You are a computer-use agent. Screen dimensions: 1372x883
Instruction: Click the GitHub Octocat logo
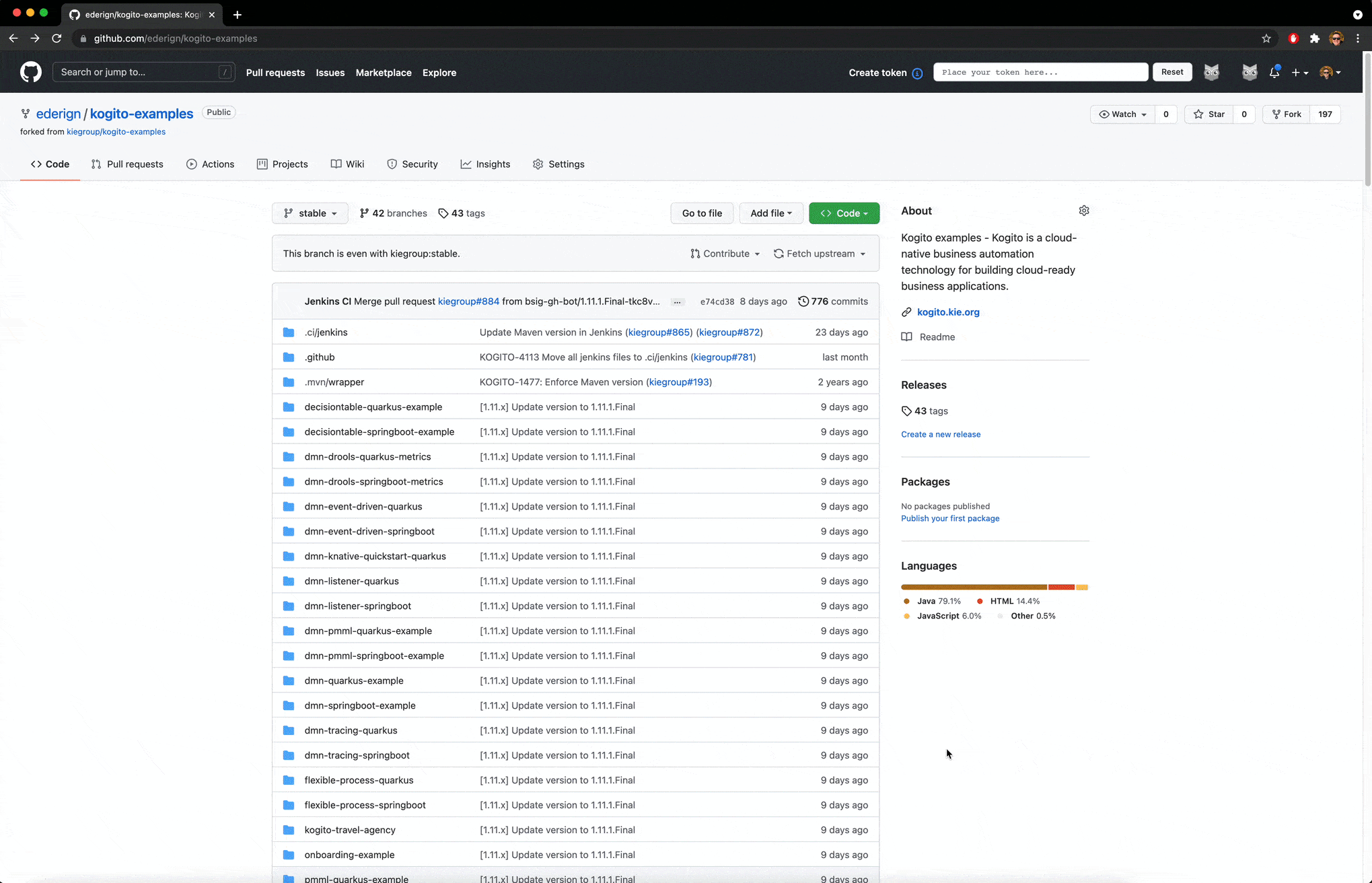point(30,72)
